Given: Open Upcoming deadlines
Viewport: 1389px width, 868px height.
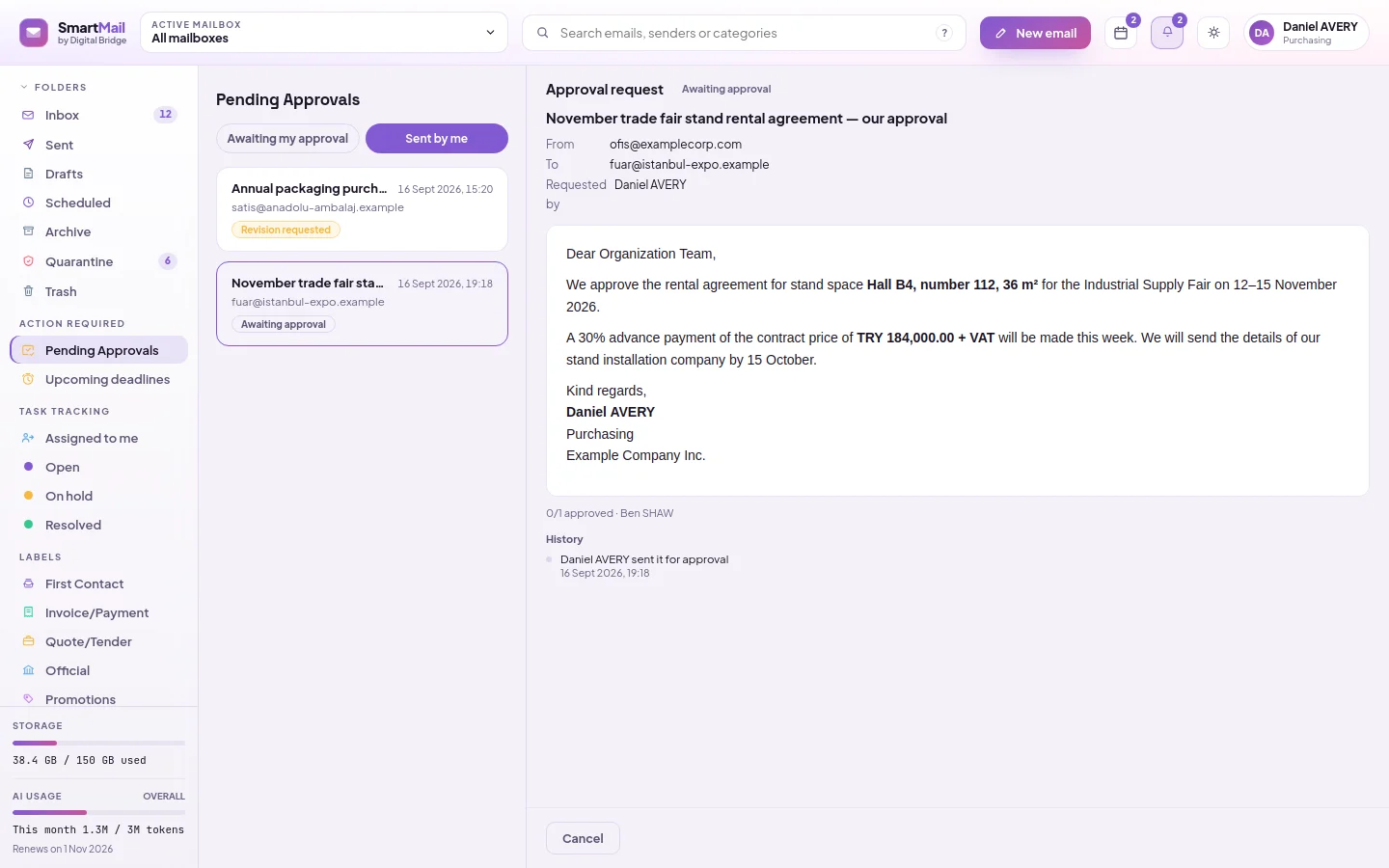Looking at the screenshot, I should pos(98,379).
